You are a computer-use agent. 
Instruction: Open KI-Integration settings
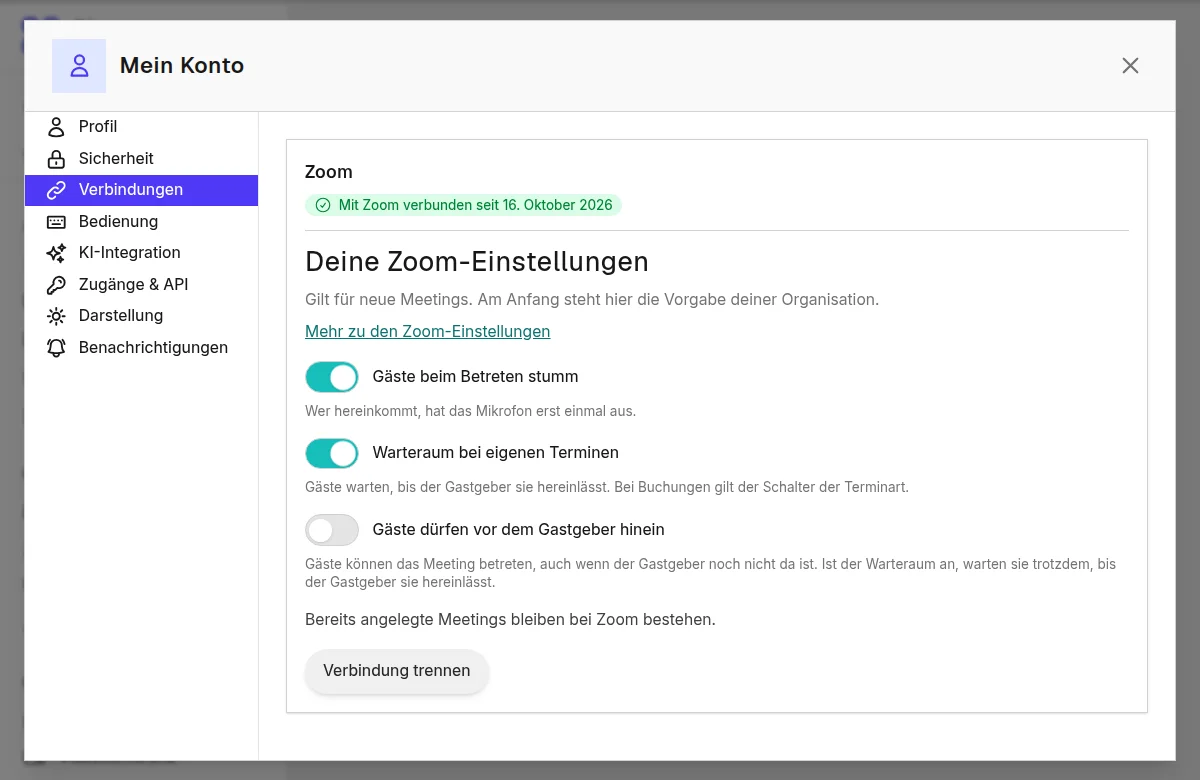point(141,253)
